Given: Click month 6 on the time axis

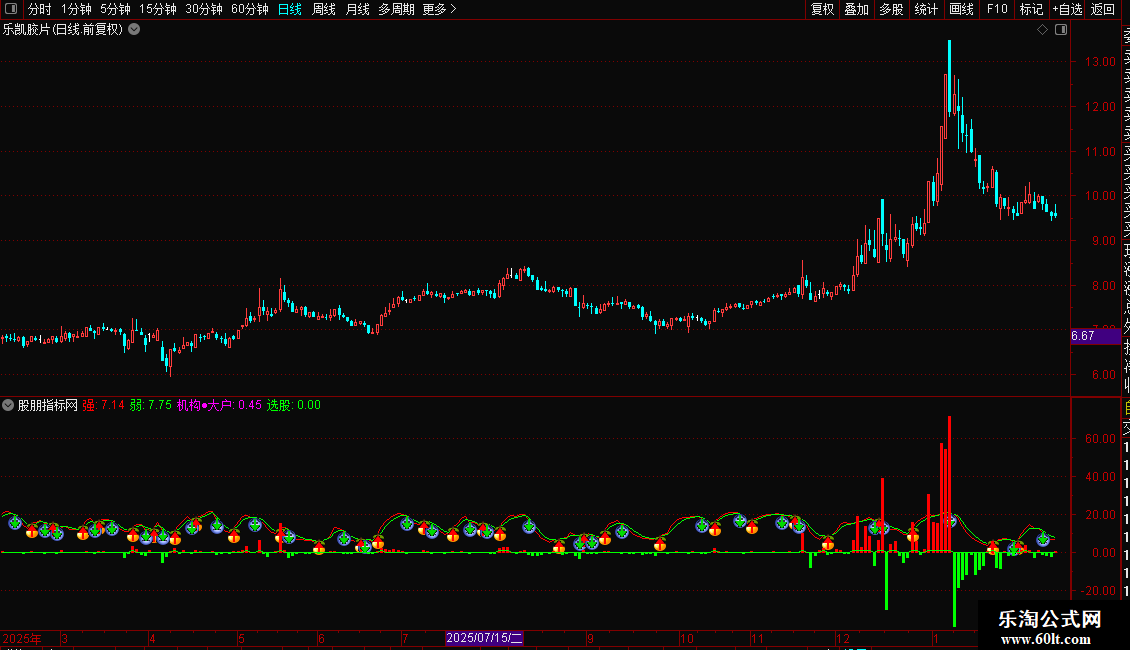Looking at the screenshot, I should tap(321, 638).
